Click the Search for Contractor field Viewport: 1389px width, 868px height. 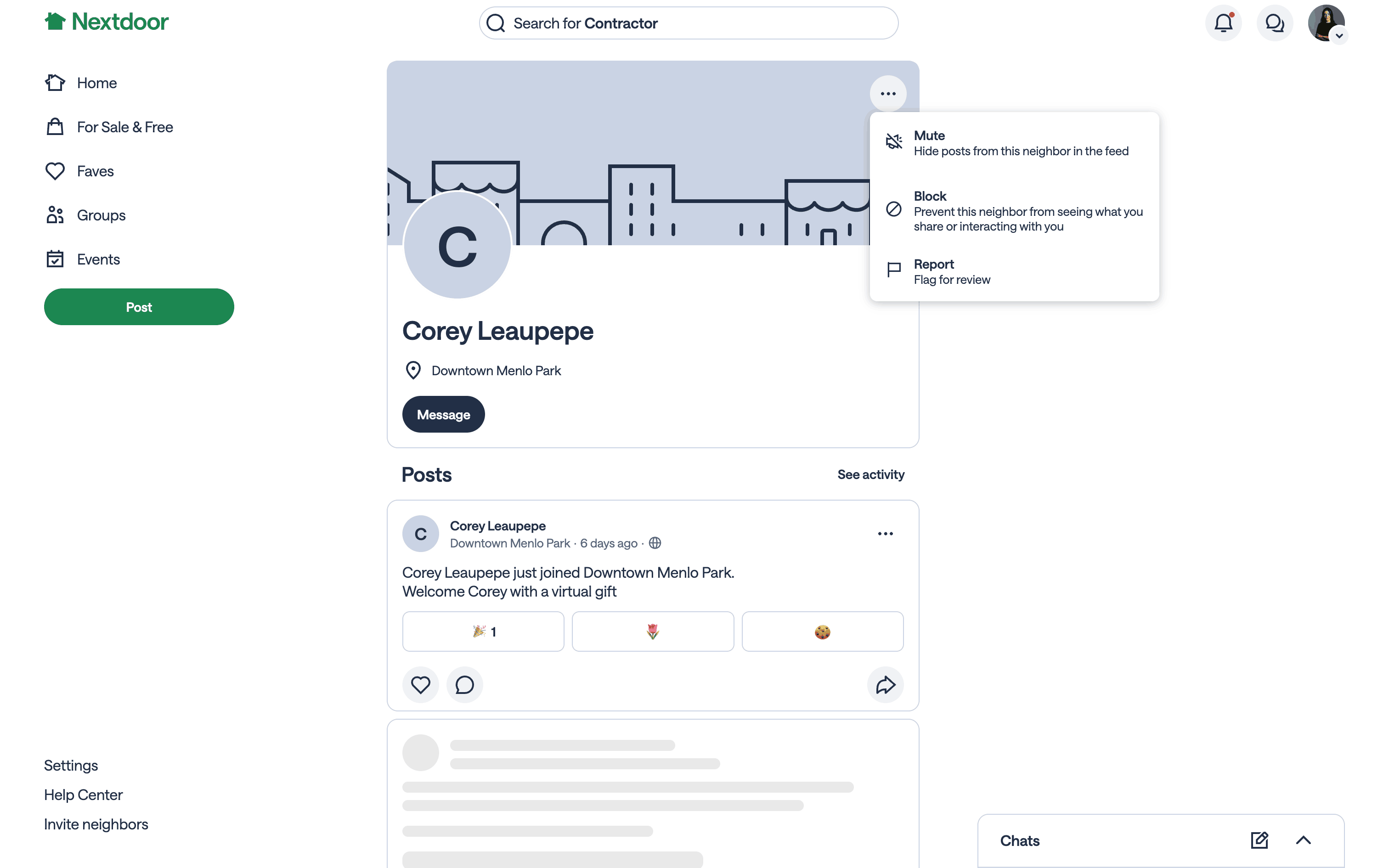[x=688, y=23]
